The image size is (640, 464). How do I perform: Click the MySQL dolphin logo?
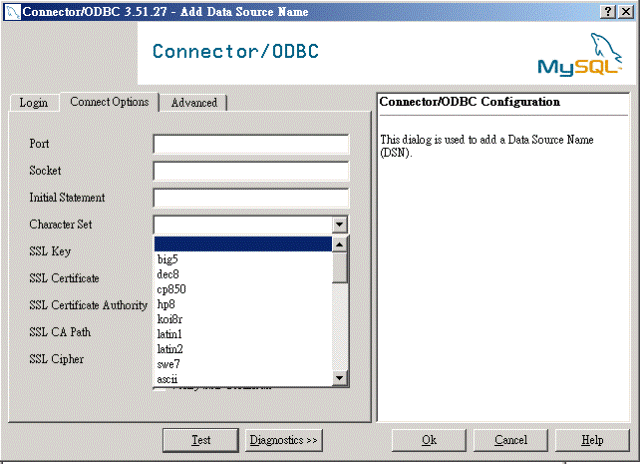click(580, 55)
